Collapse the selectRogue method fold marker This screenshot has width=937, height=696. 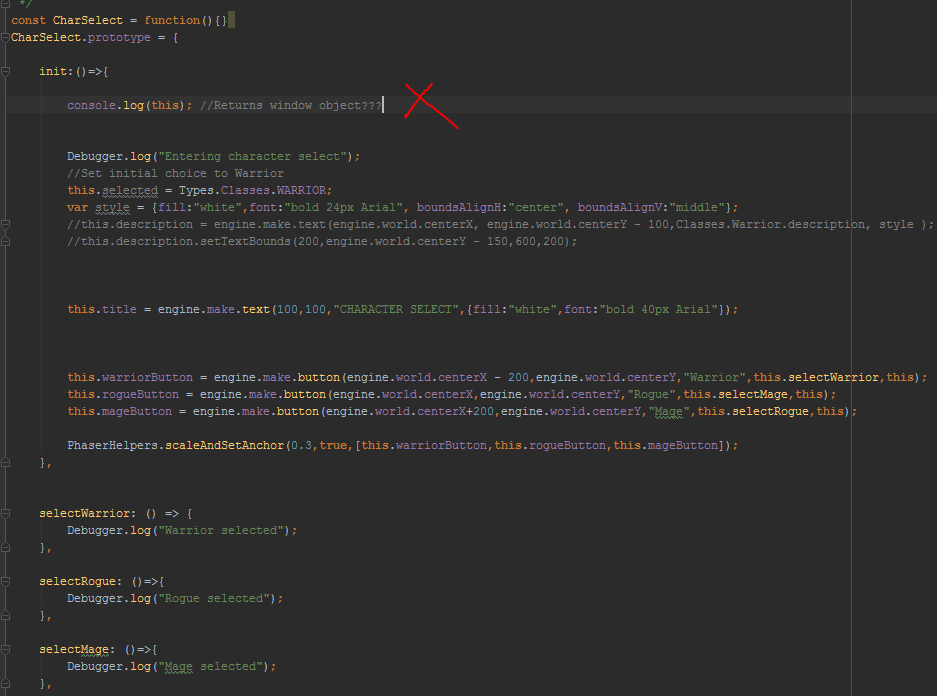pos(5,582)
